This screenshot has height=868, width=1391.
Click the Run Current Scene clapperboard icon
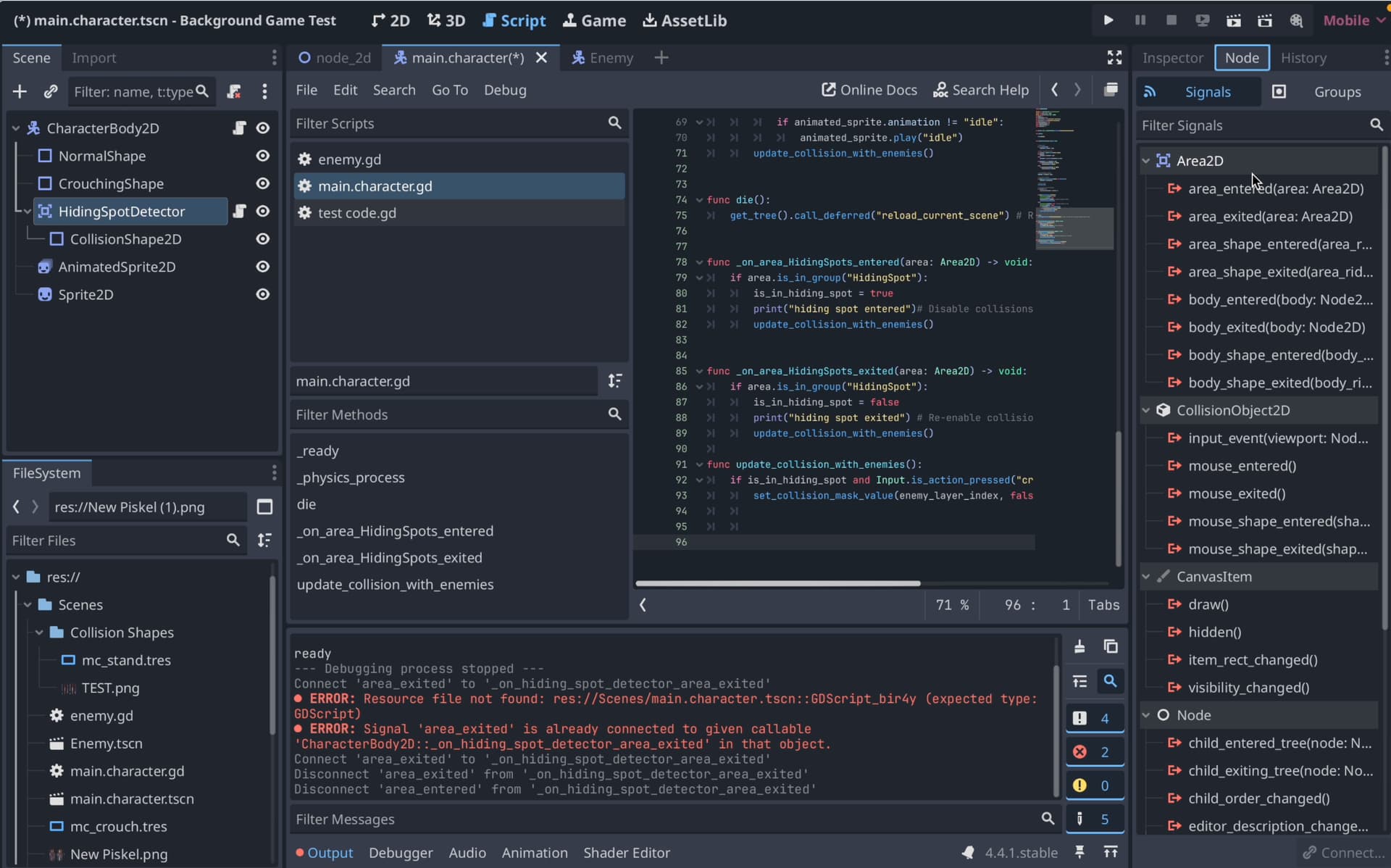[x=1233, y=20]
